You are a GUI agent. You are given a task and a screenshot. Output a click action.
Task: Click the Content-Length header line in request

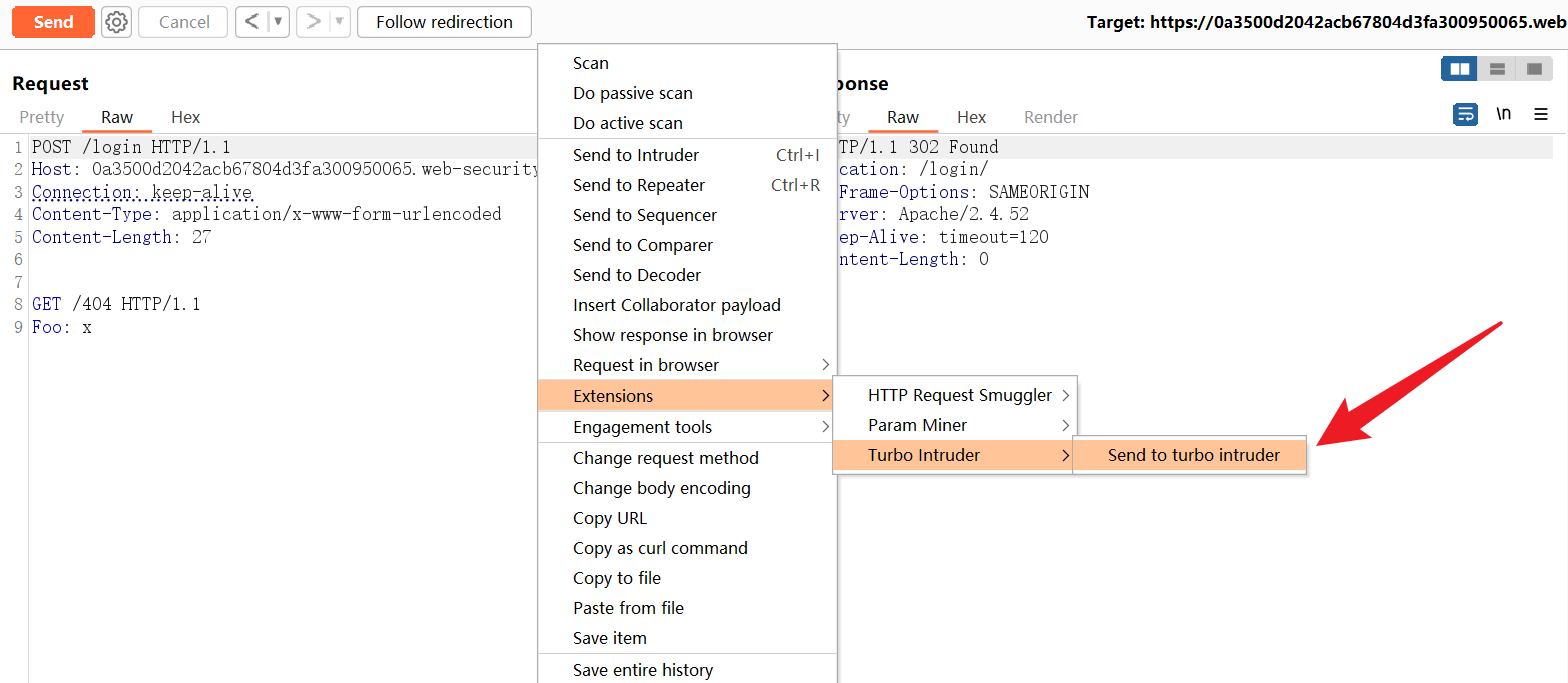[121, 237]
